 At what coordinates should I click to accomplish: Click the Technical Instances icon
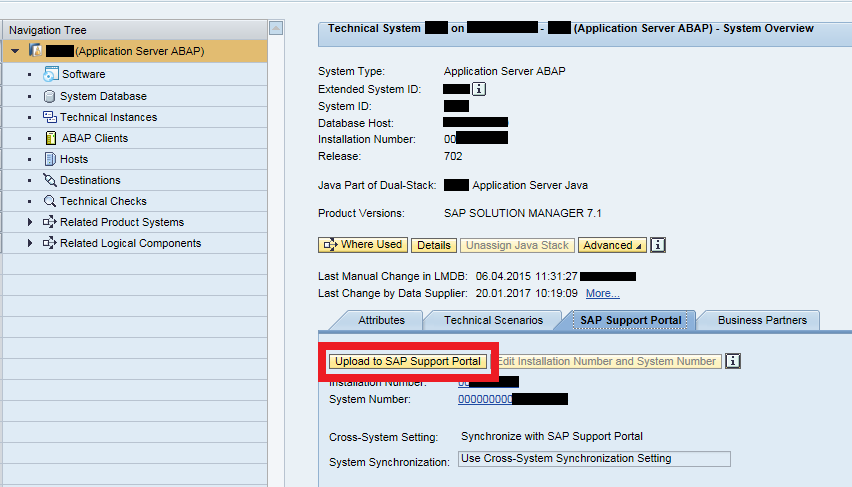49,117
